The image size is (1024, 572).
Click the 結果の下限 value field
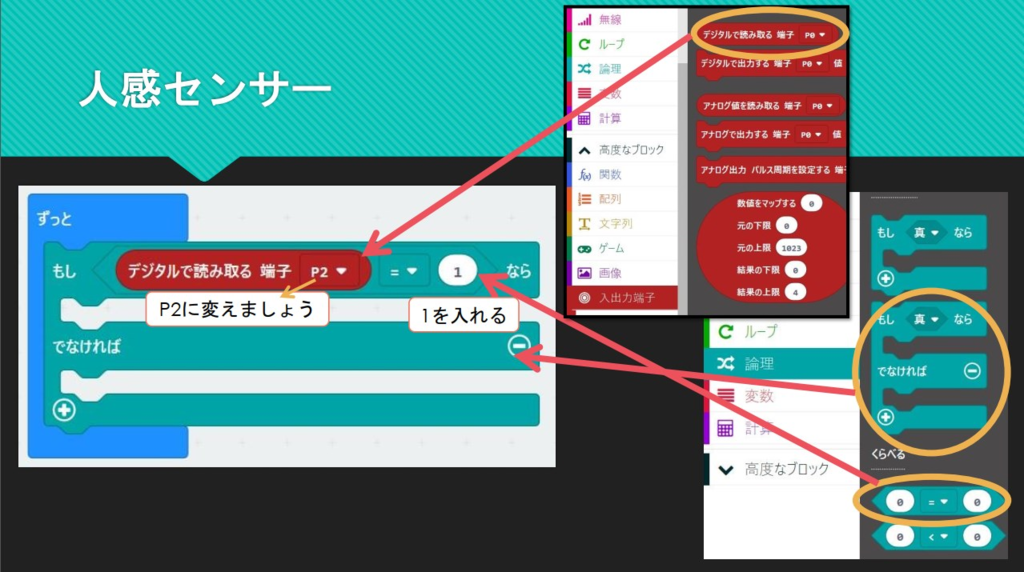click(795, 270)
